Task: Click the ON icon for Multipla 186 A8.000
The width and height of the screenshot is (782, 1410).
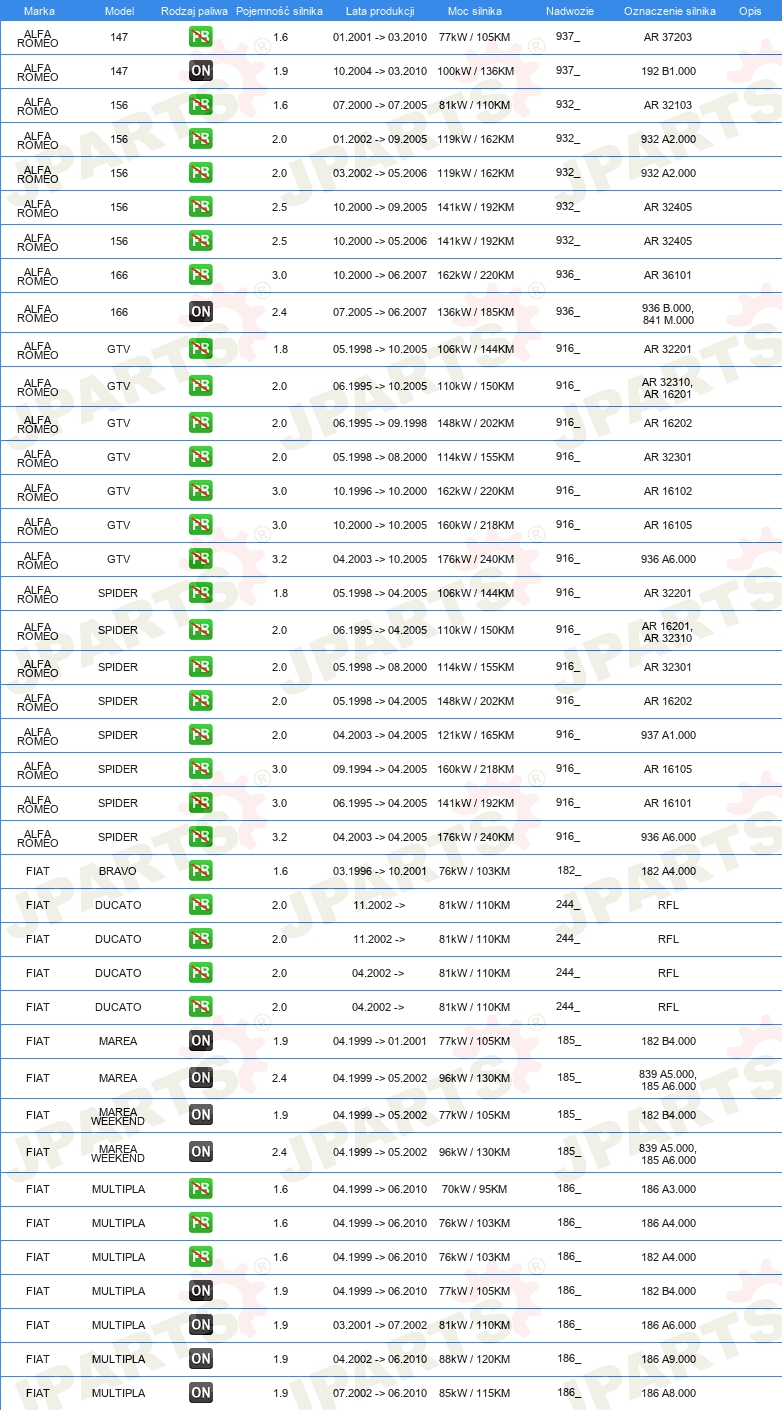Action: pos(201,1393)
